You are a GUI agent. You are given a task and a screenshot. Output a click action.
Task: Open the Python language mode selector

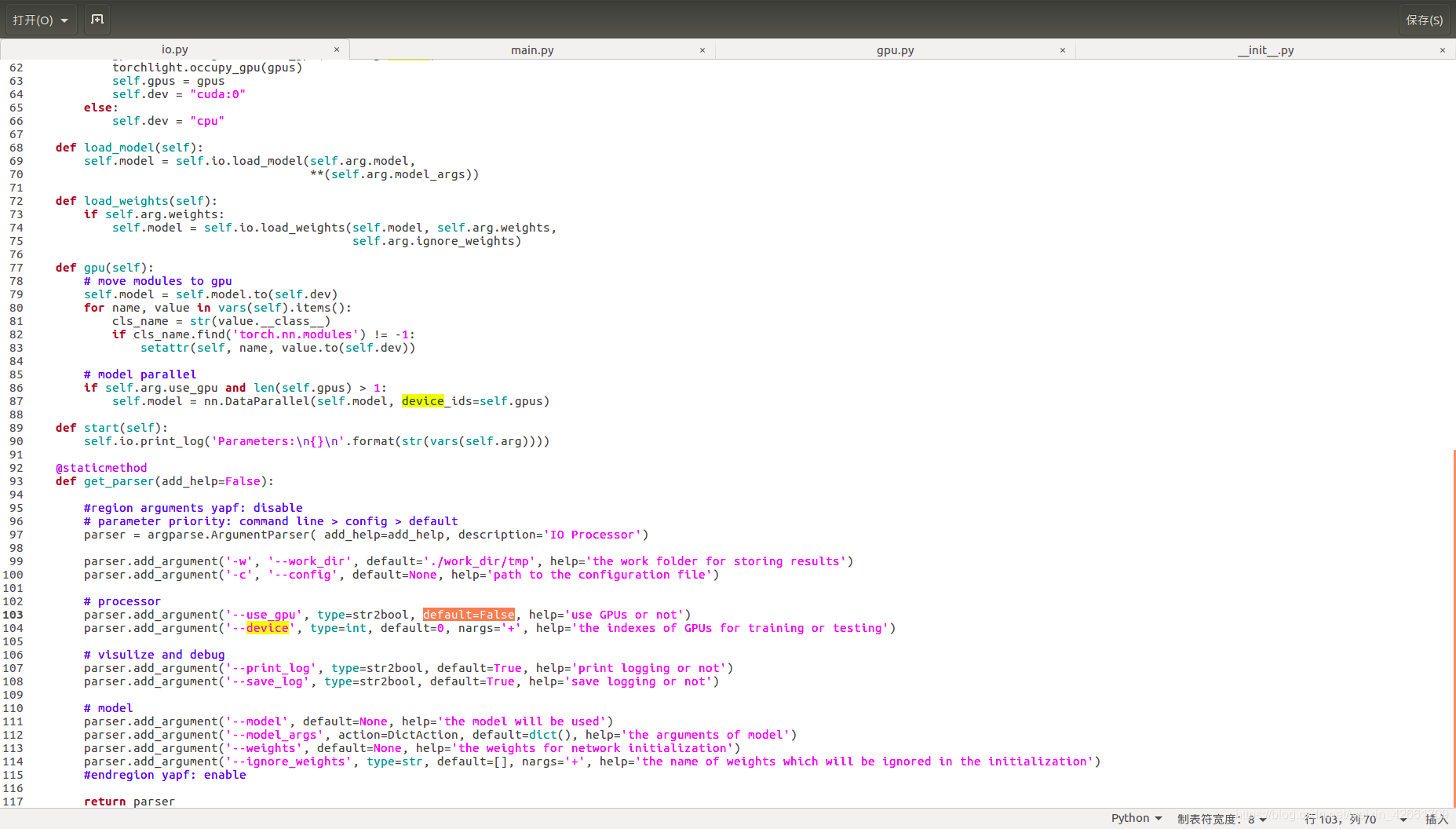(x=1133, y=817)
